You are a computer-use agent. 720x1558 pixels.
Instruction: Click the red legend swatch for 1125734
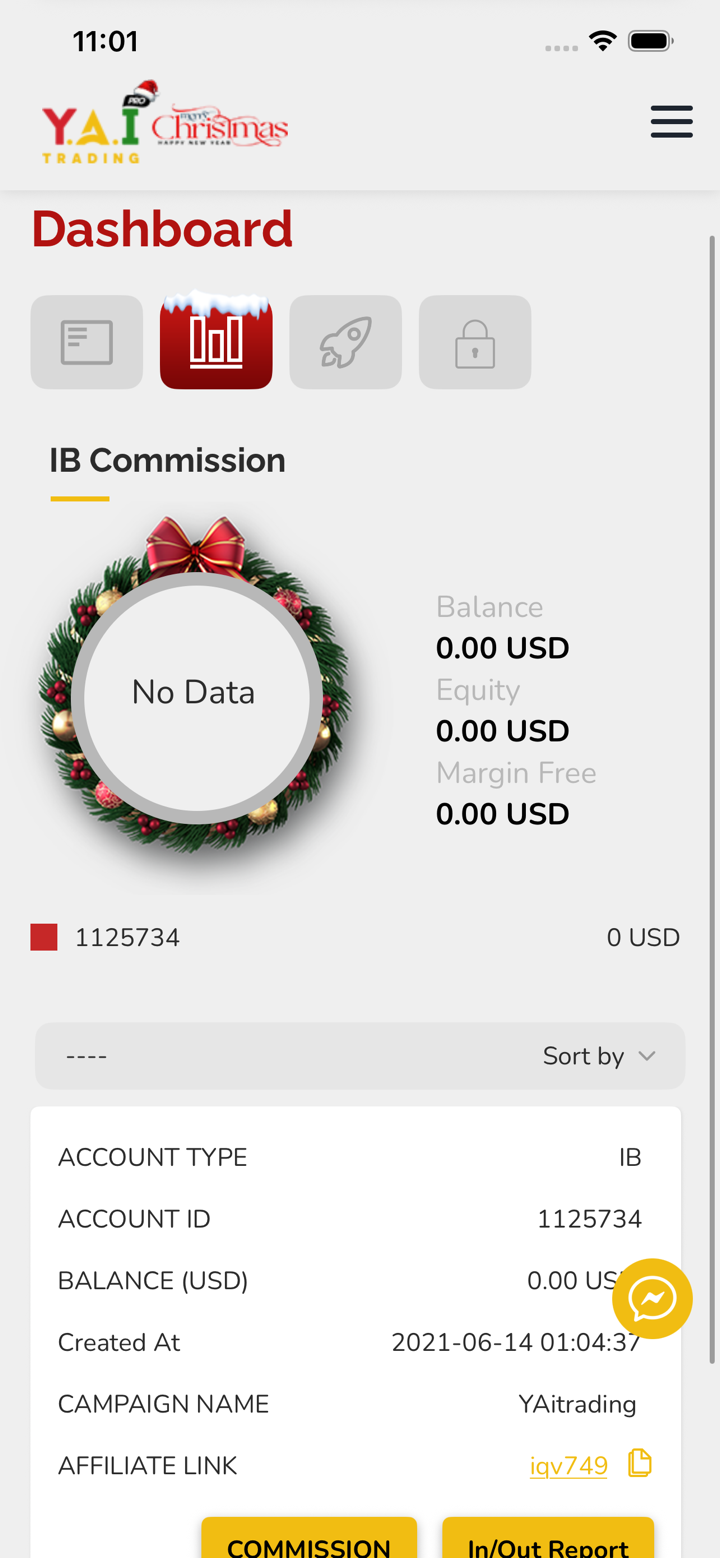[44, 937]
